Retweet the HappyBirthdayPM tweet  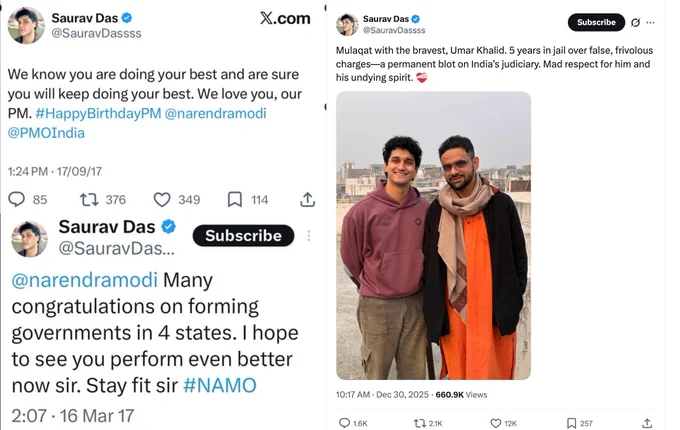click(89, 199)
